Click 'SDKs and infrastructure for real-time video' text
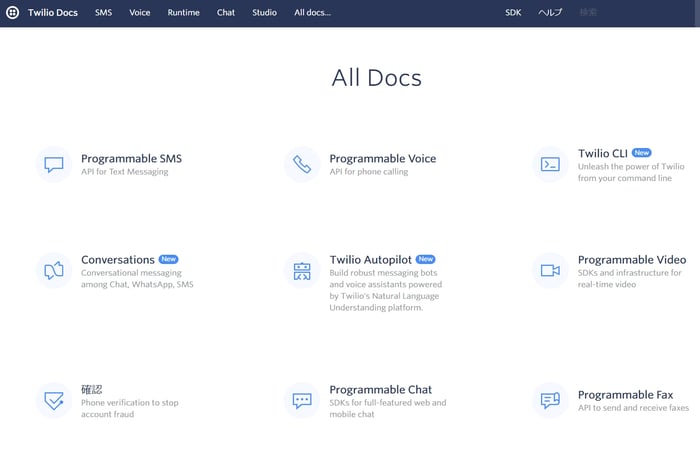The width and height of the screenshot is (700, 451). [x=629, y=279]
